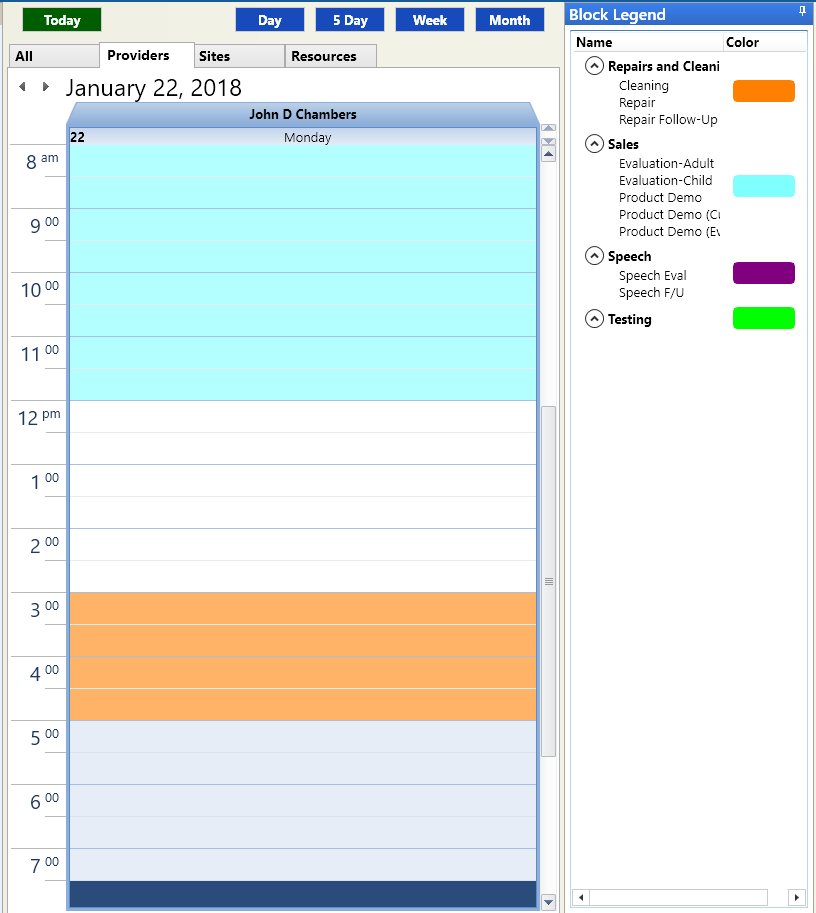Click the Today button
Screen dimensions: 816x913
(x=62, y=20)
